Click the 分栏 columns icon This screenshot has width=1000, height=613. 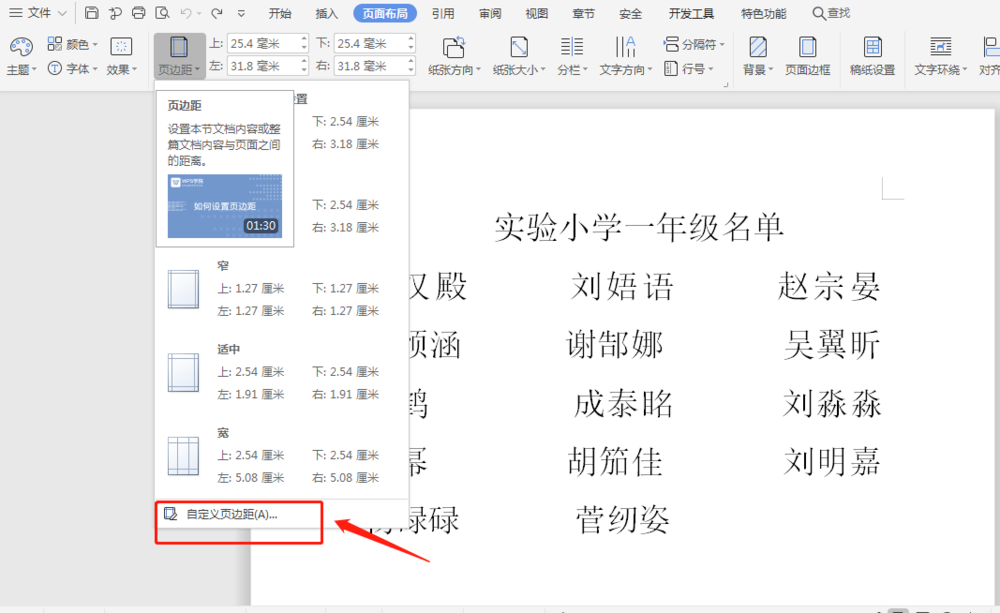[571, 48]
